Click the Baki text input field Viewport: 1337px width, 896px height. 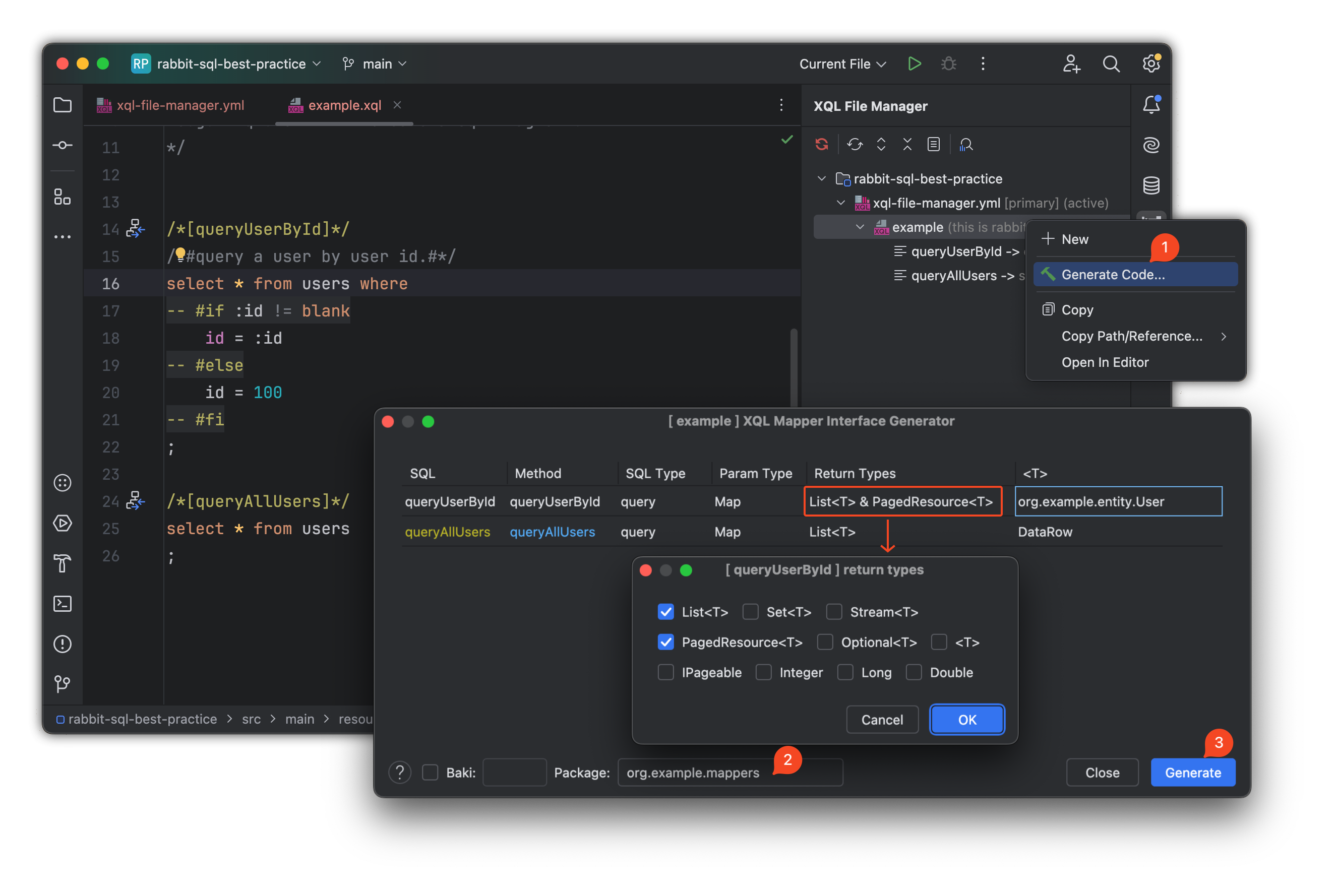(514, 773)
